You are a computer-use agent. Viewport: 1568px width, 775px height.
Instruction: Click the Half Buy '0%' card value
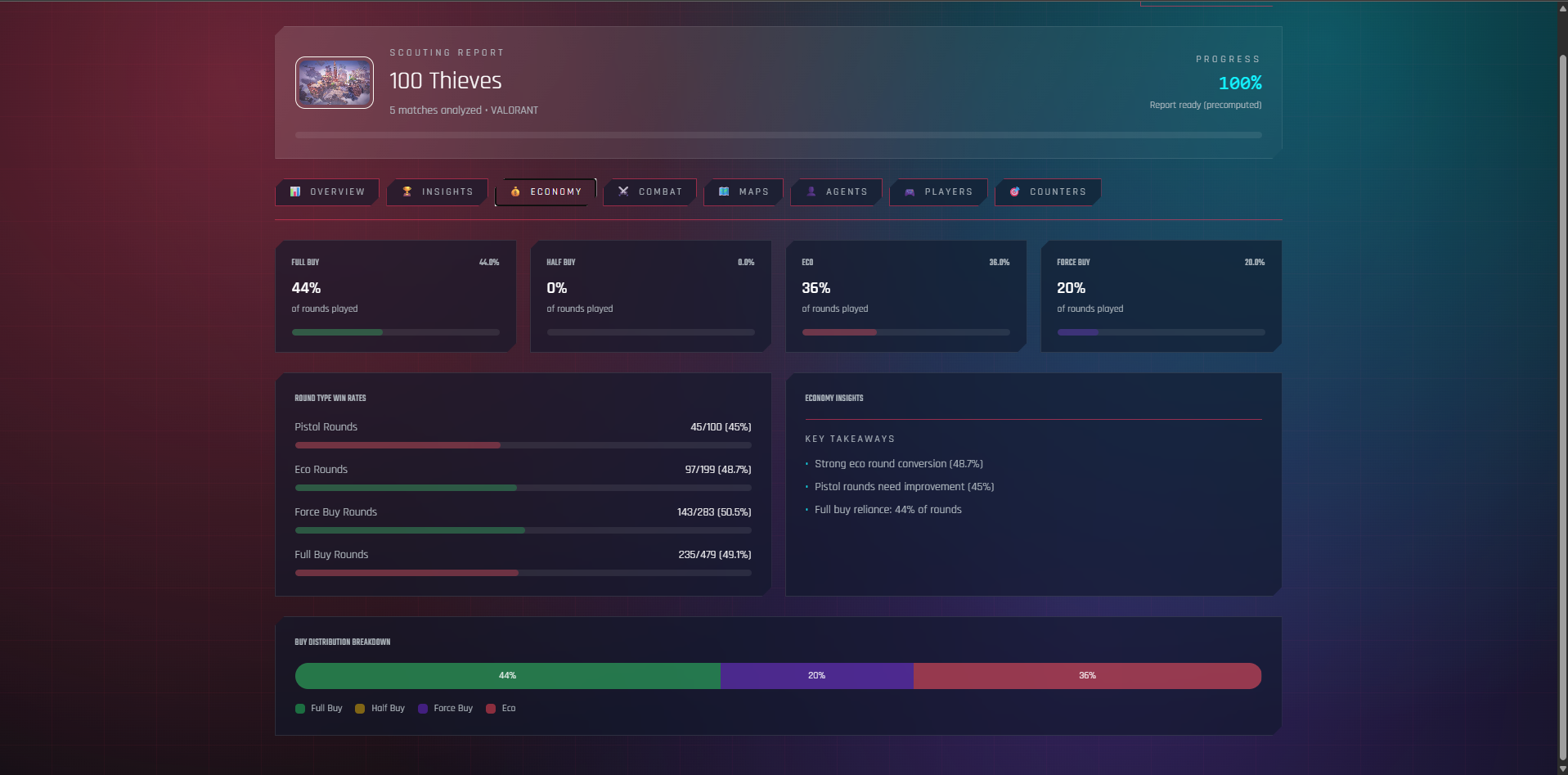(557, 288)
